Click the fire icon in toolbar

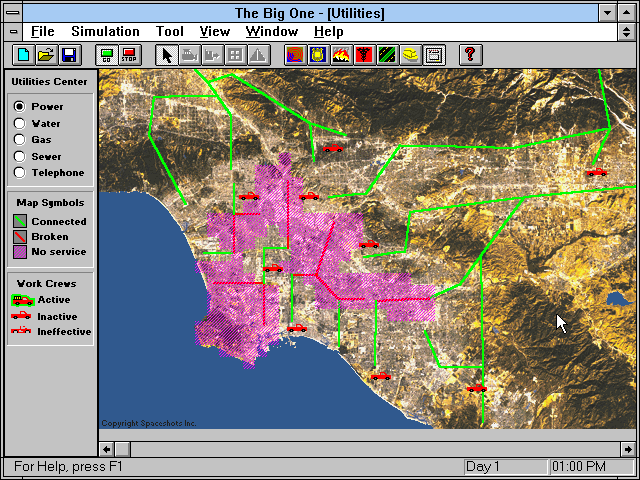tap(341, 54)
